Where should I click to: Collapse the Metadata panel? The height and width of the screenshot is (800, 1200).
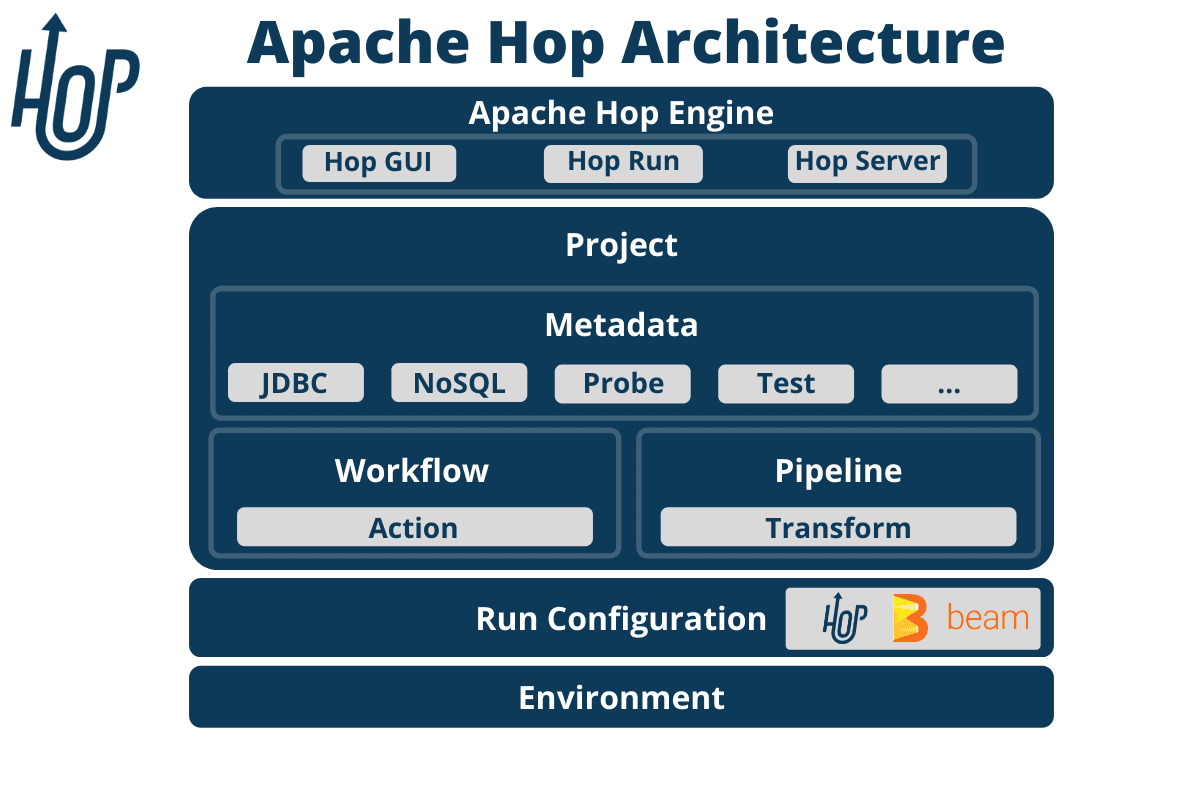tap(622, 325)
